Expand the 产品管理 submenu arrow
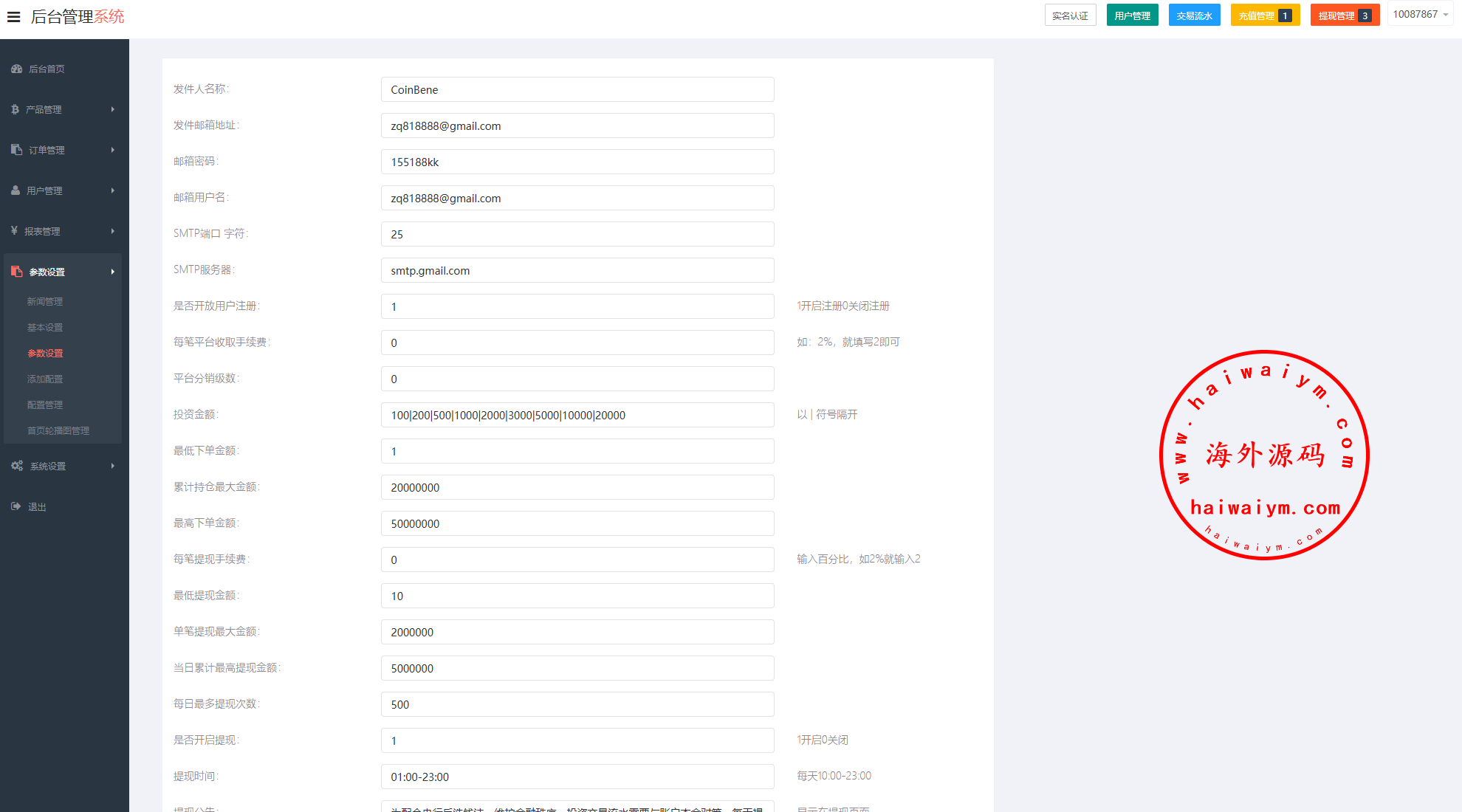 (113, 109)
